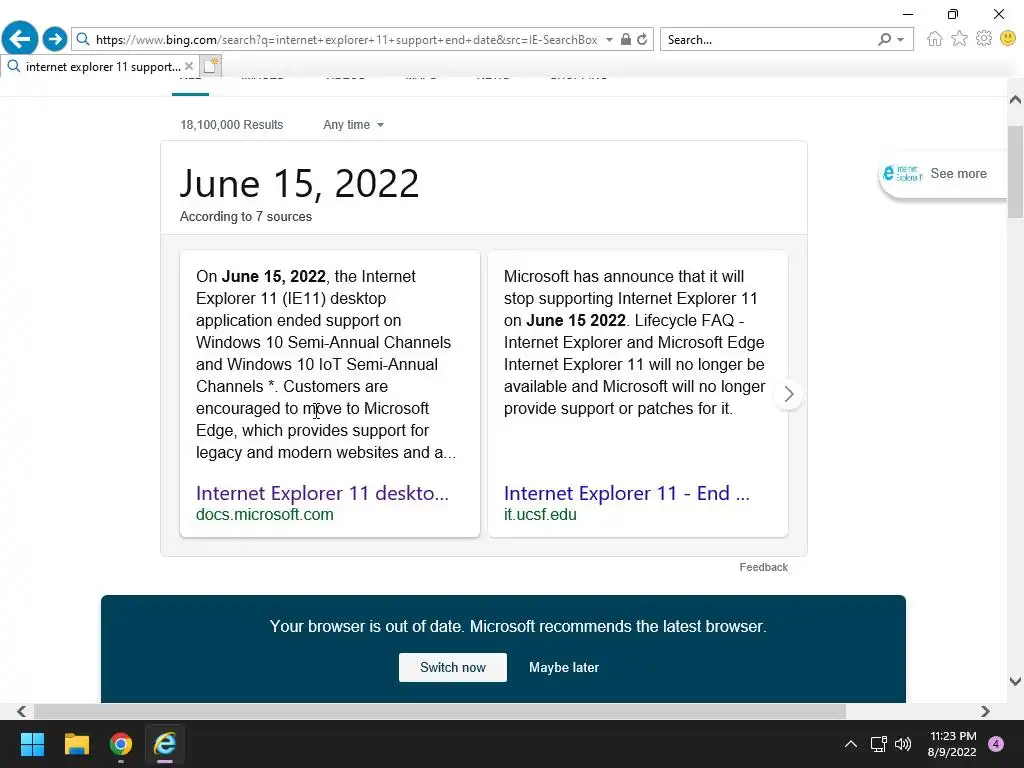This screenshot has width=1024, height=768.
Task: Click the Internet Explorer See more pill
Action: [942, 174]
